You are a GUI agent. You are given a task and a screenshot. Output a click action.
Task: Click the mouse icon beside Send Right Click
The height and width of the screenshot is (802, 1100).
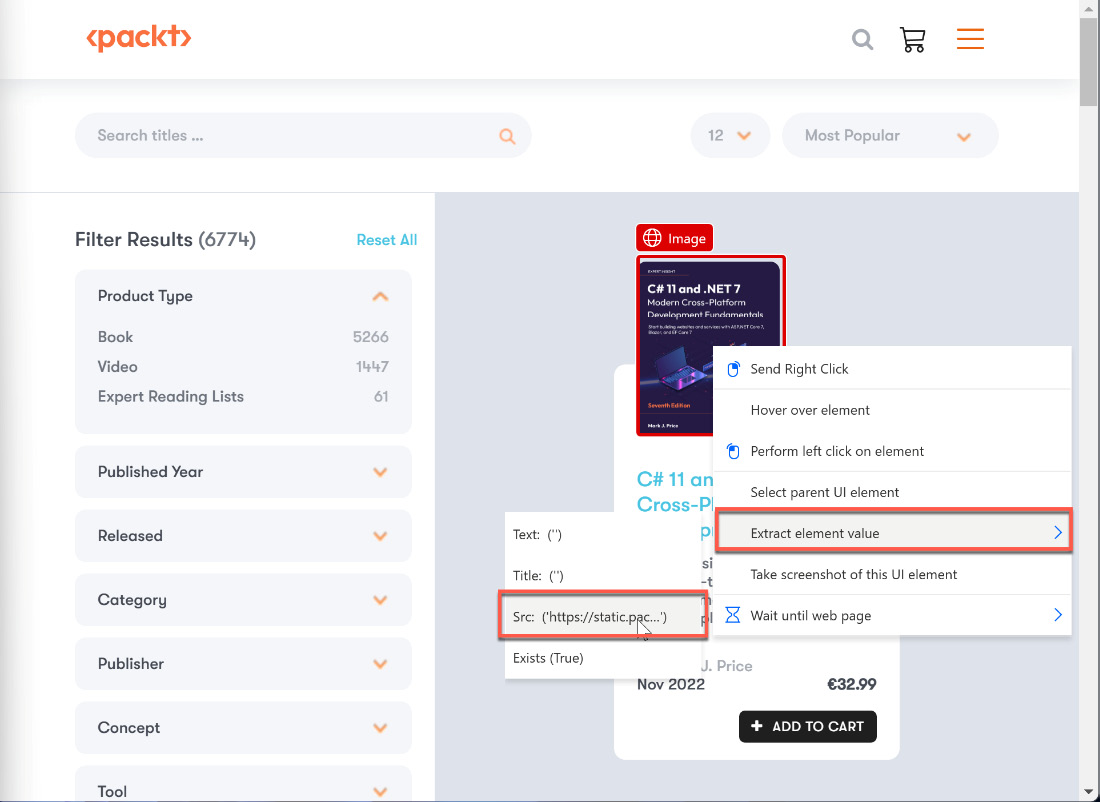(x=733, y=369)
